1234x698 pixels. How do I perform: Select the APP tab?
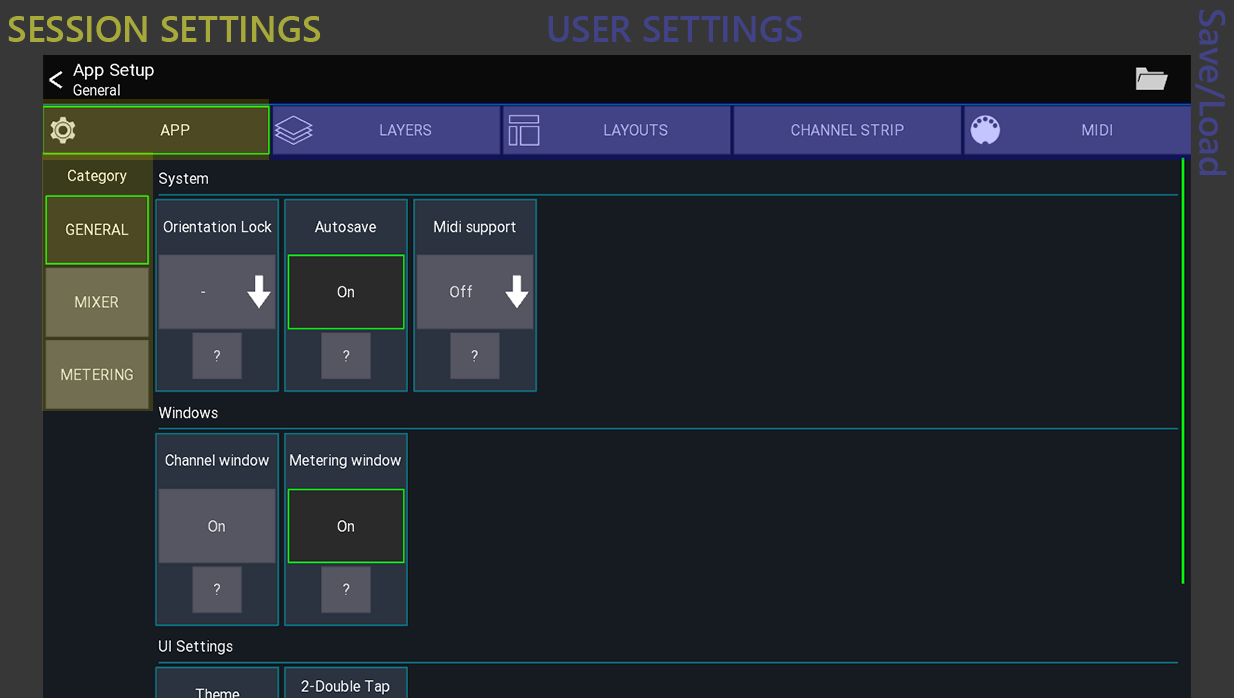(156, 130)
